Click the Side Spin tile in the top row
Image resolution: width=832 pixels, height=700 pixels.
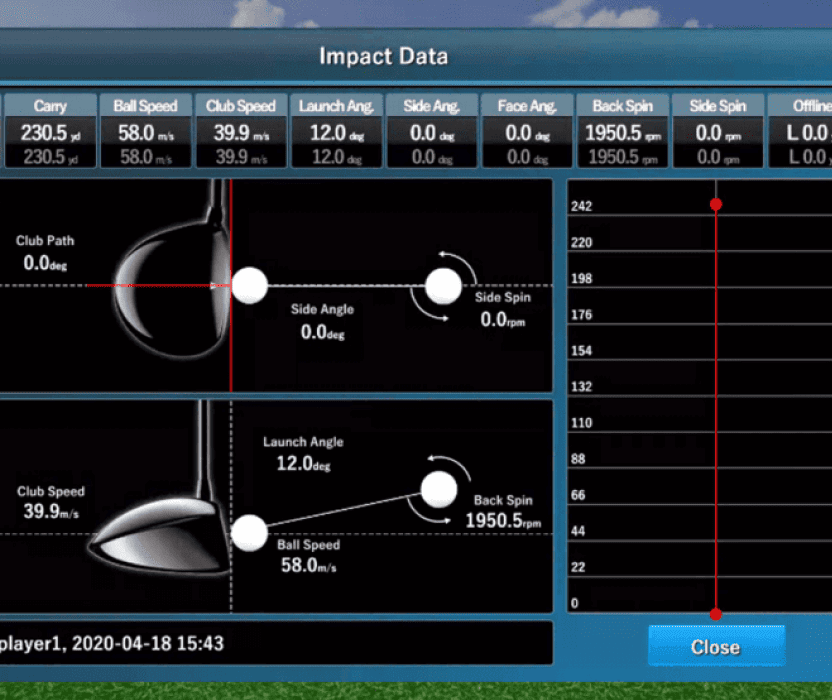pyautogui.click(x=717, y=131)
